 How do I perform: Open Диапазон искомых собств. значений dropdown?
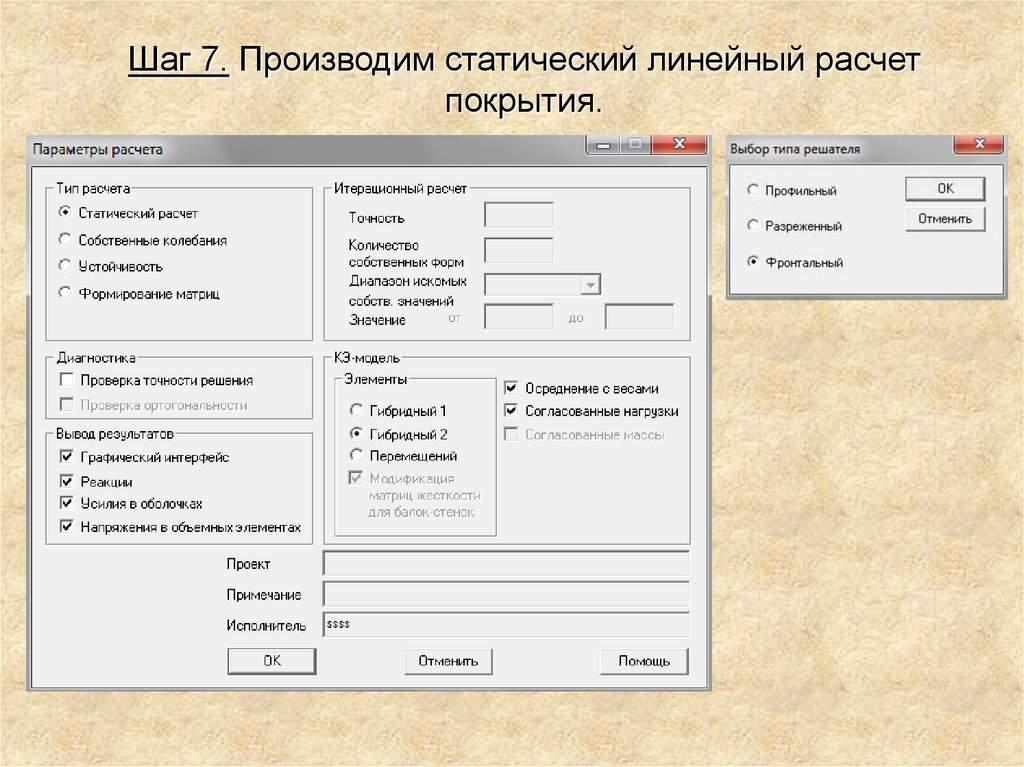pos(590,285)
